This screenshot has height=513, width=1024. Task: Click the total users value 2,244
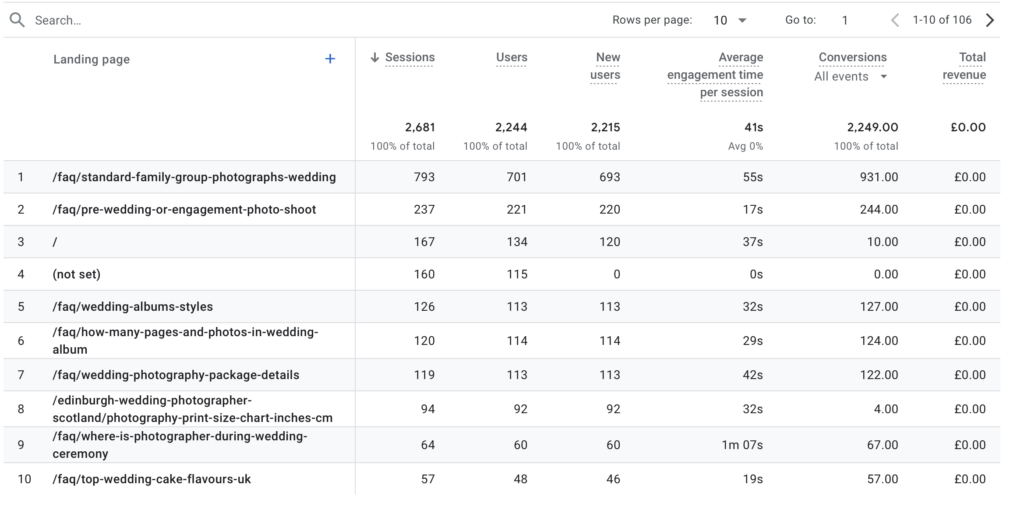point(511,127)
